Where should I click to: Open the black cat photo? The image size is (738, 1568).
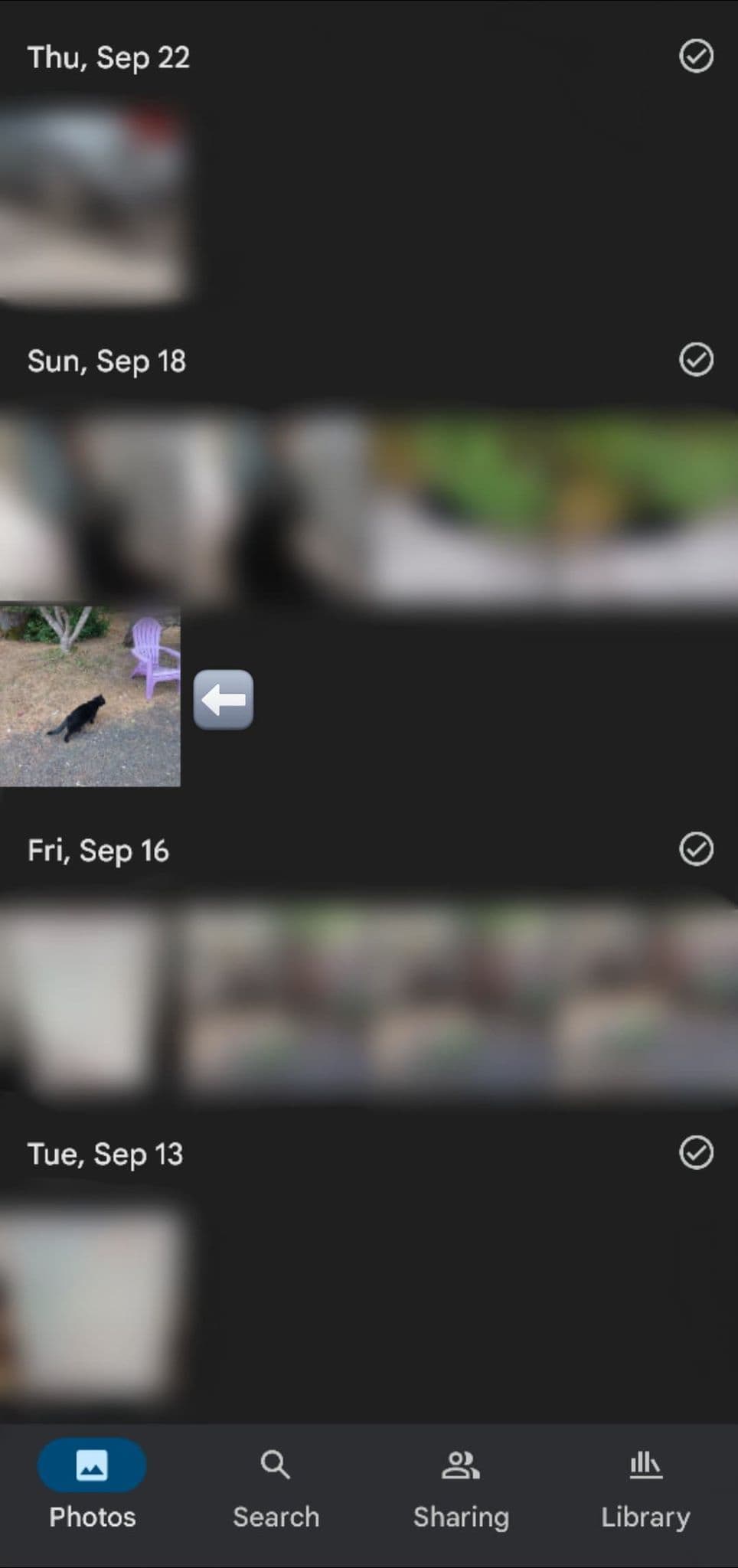click(x=90, y=696)
